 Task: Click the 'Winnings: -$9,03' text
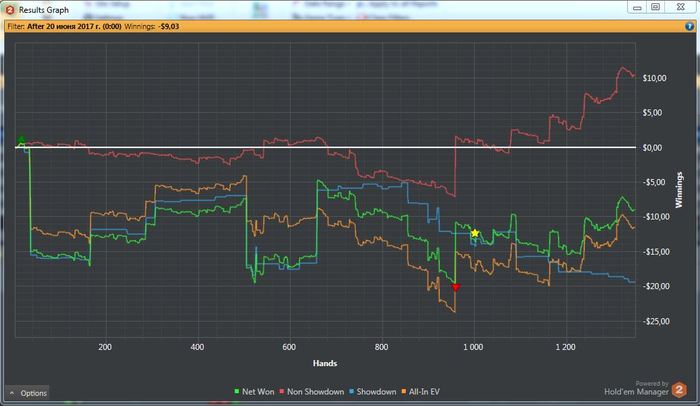point(152,26)
